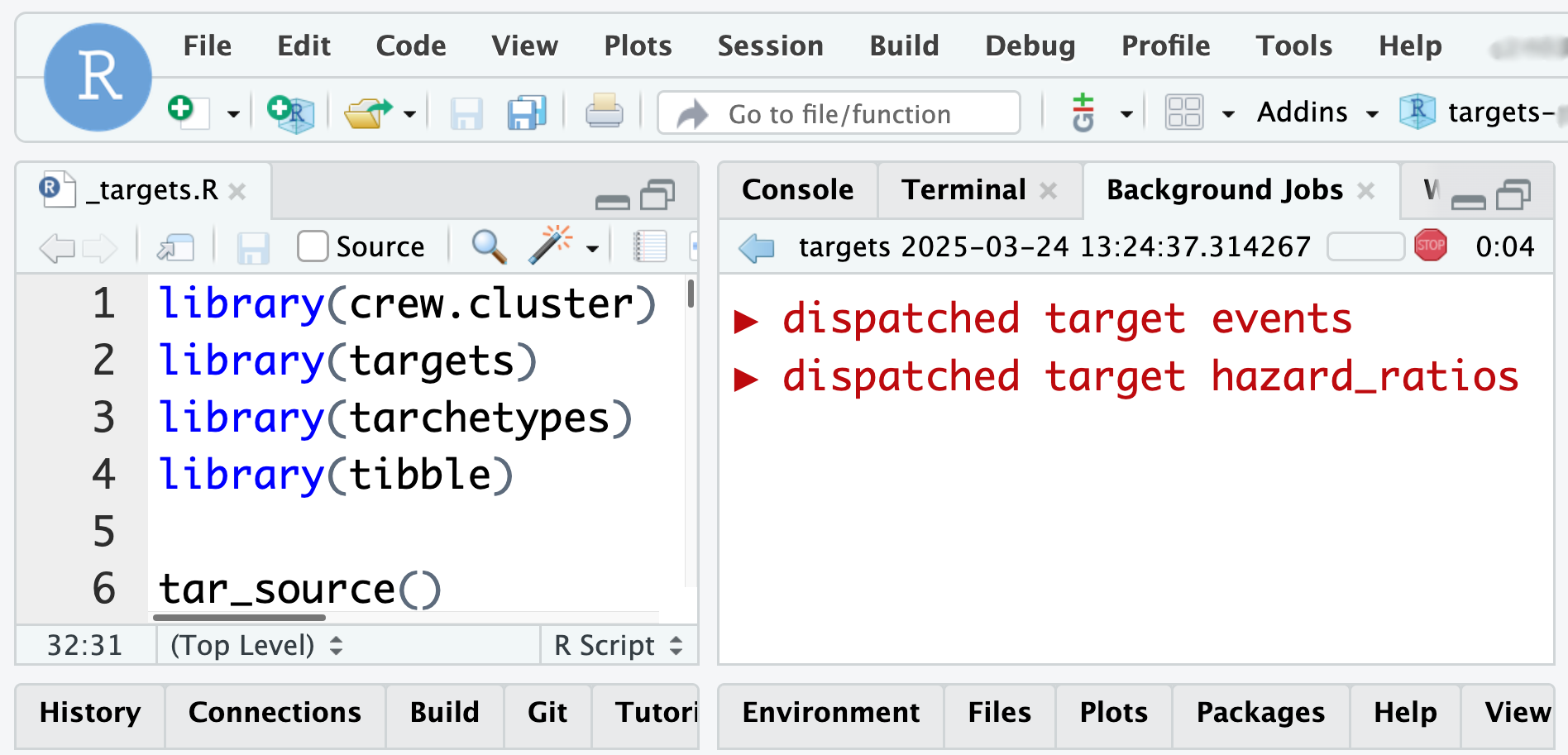Click the job progress bar
The width and height of the screenshot is (1568, 755).
click(x=1365, y=246)
